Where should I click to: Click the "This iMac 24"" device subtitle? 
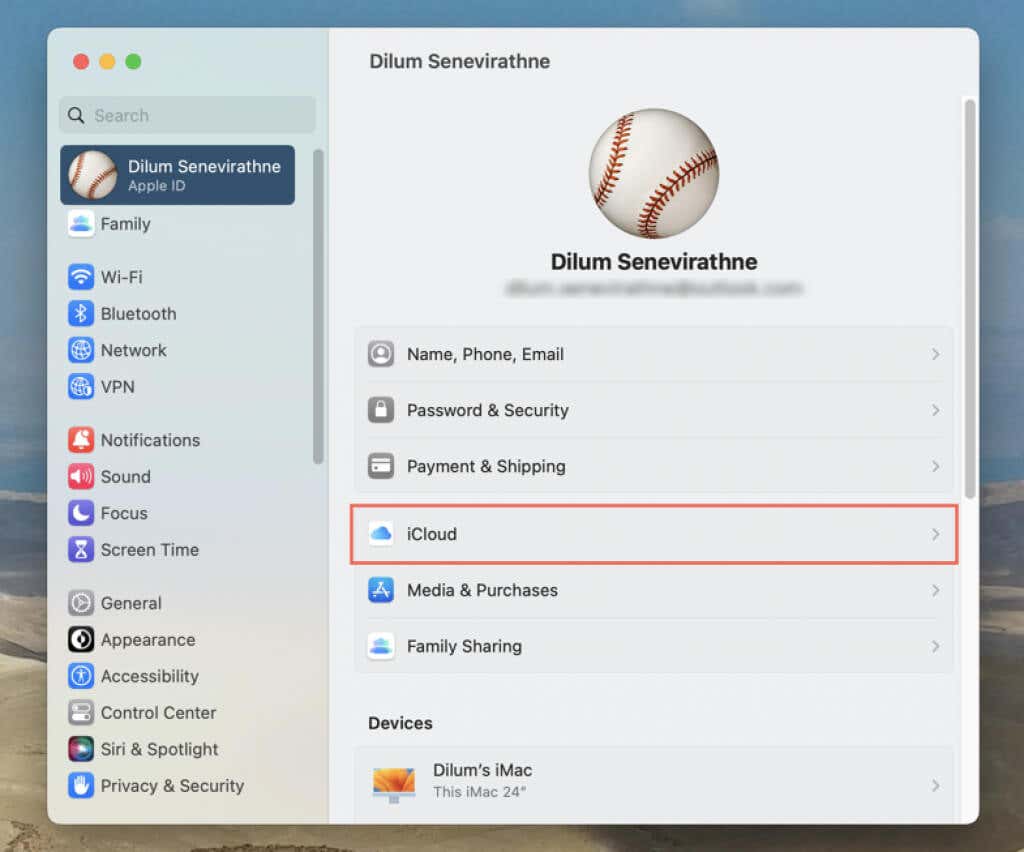(x=479, y=792)
